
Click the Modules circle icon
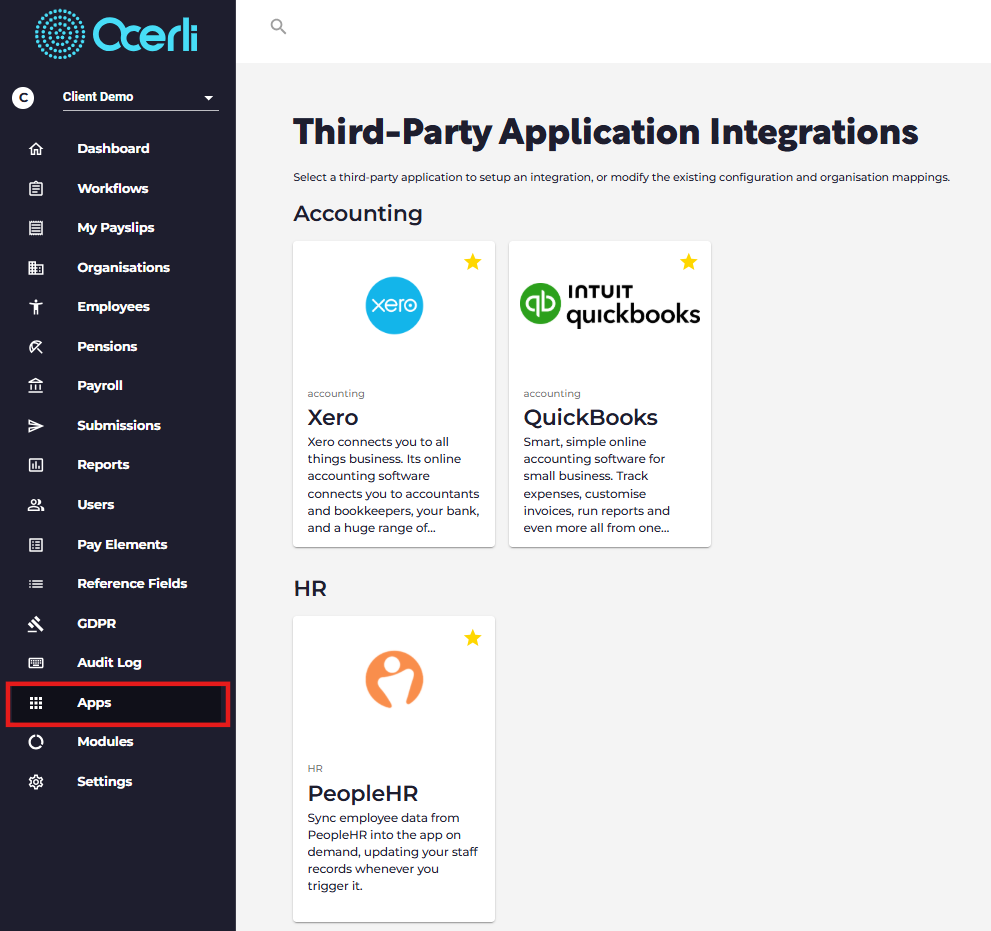[36, 741]
